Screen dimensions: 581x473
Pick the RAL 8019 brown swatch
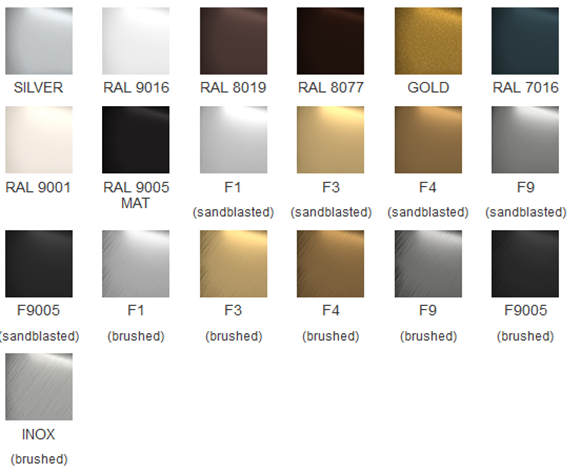[x=233, y=41]
